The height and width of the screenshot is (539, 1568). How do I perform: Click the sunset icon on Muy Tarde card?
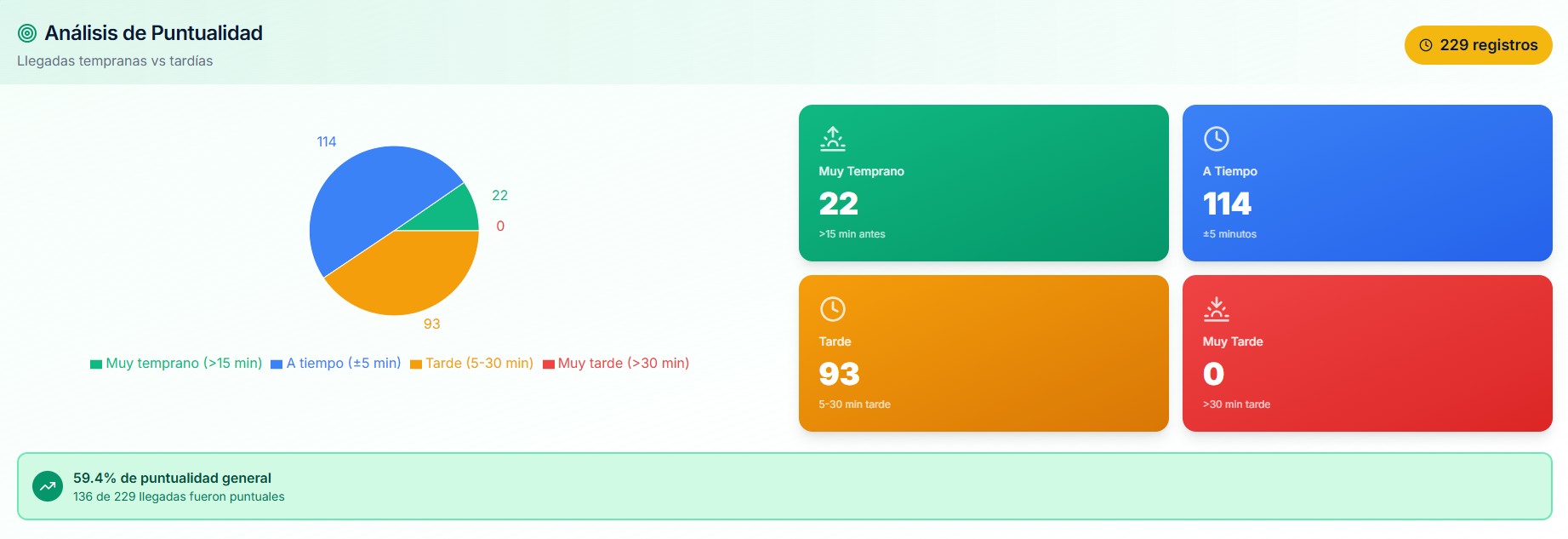click(1216, 308)
